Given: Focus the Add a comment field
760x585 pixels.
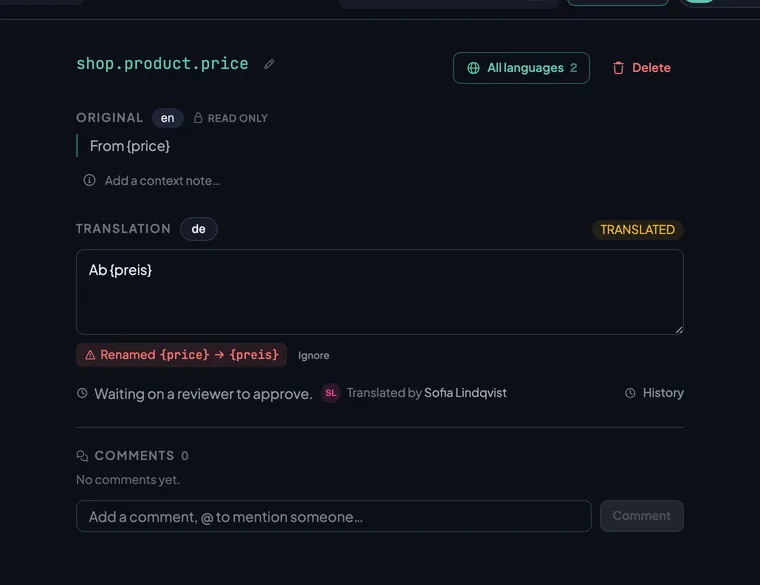Looking at the screenshot, I should click(333, 516).
